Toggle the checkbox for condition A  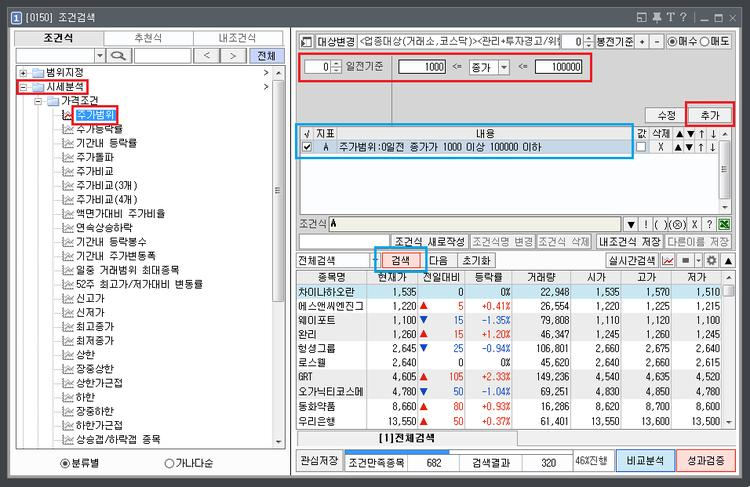307,147
